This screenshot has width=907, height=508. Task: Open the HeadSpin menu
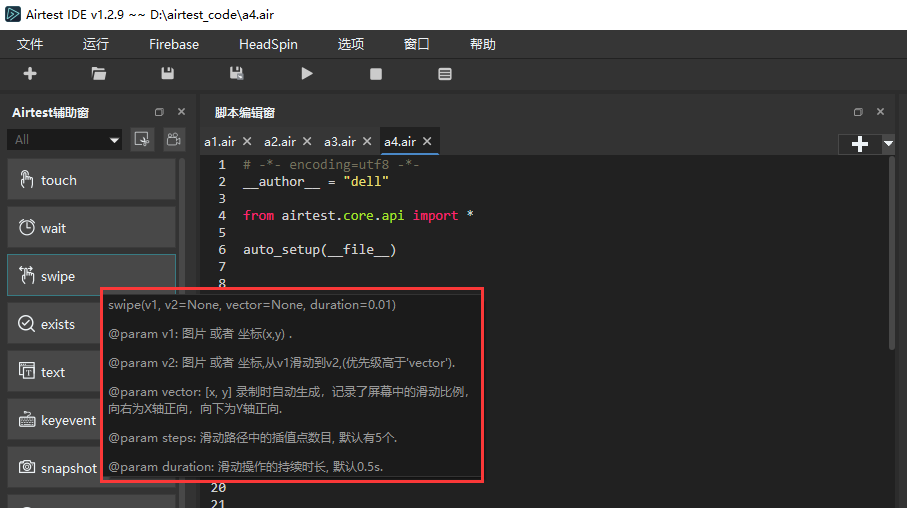pos(268,45)
